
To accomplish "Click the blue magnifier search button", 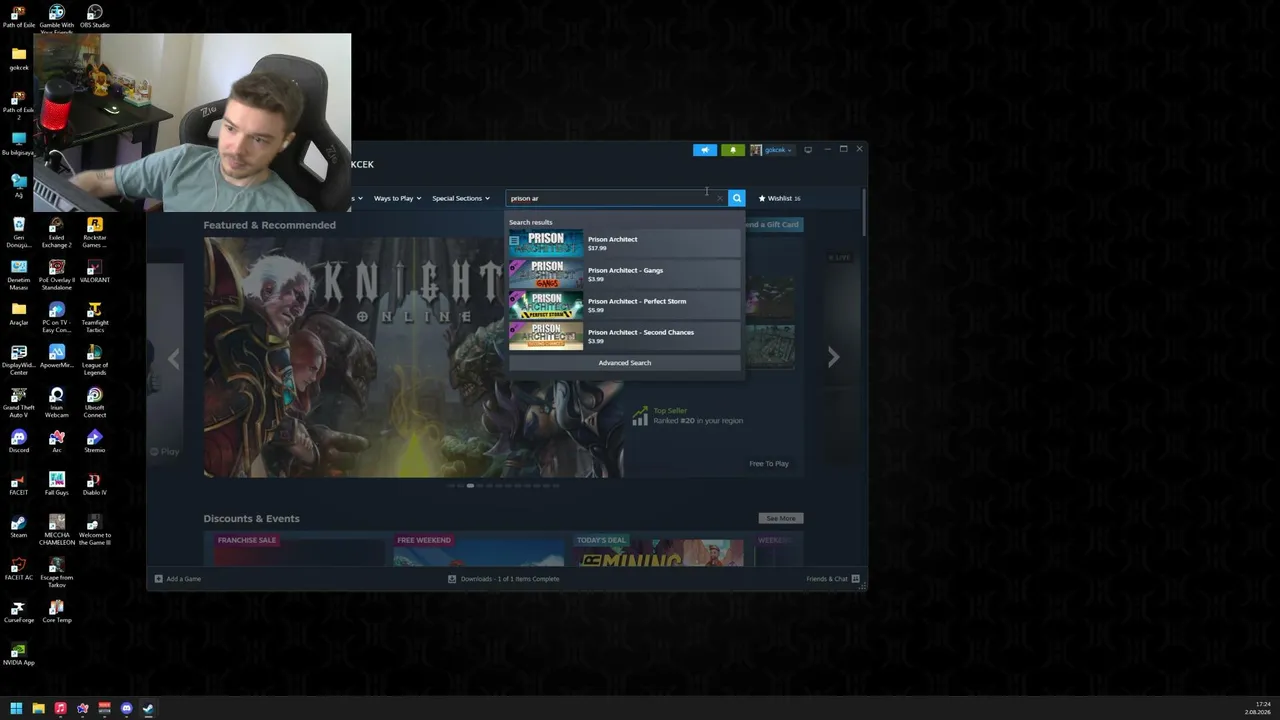I will click(737, 198).
